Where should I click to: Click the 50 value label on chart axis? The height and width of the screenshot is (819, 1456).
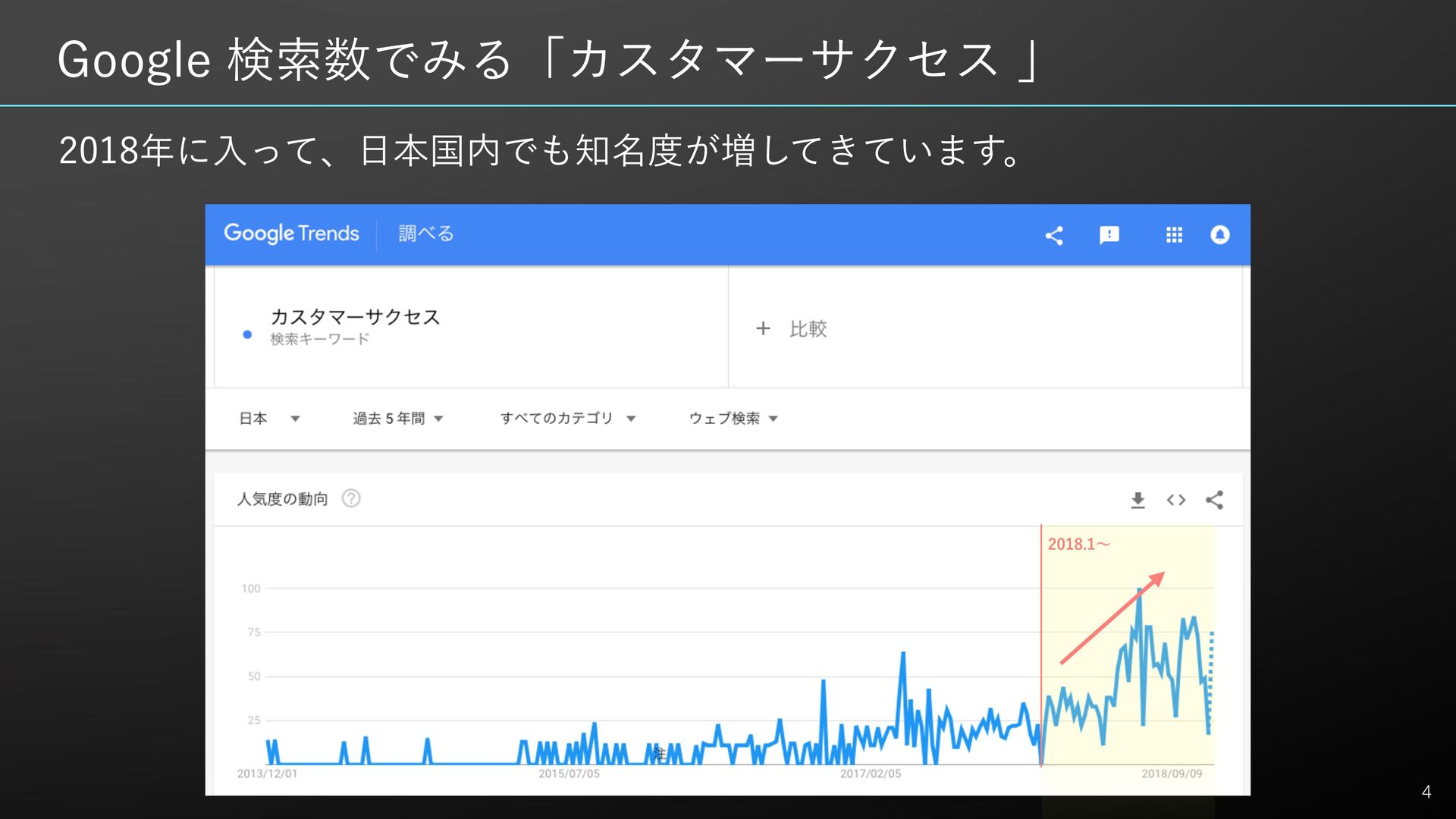point(254,676)
